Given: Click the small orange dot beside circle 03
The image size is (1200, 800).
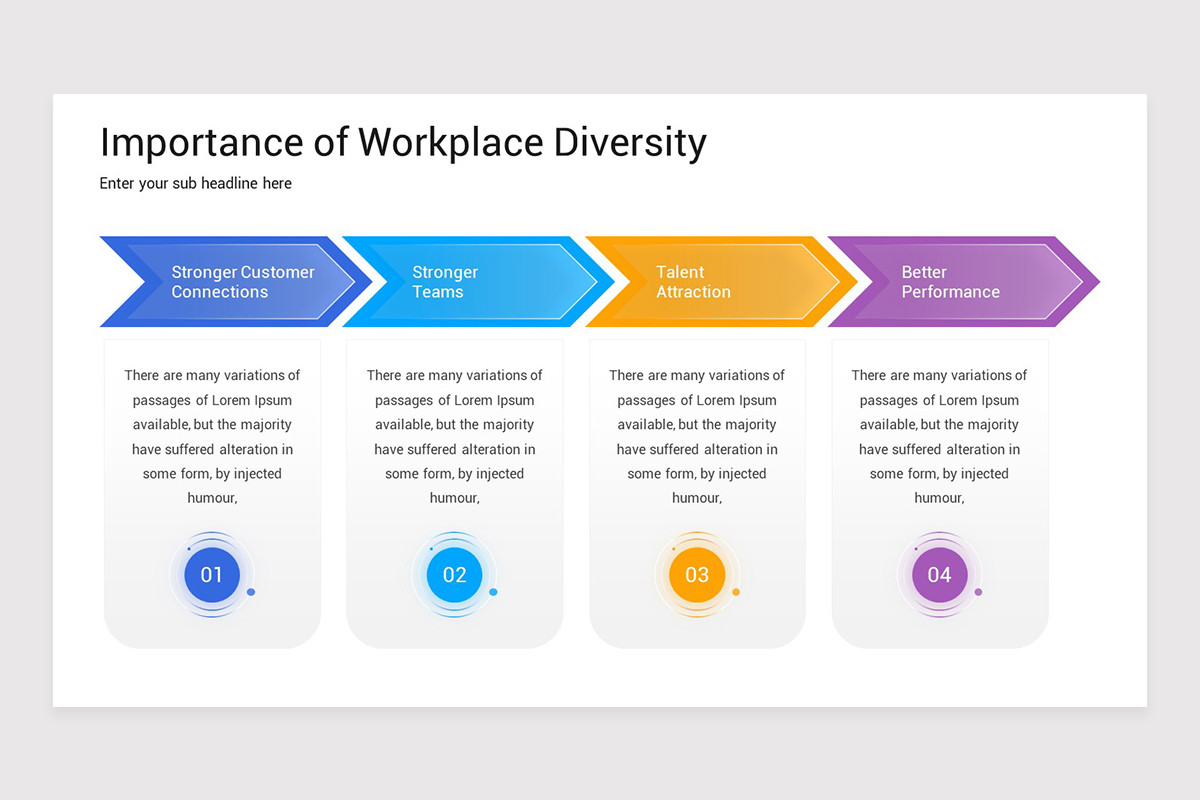Looking at the screenshot, I should [x=736, y=592].
